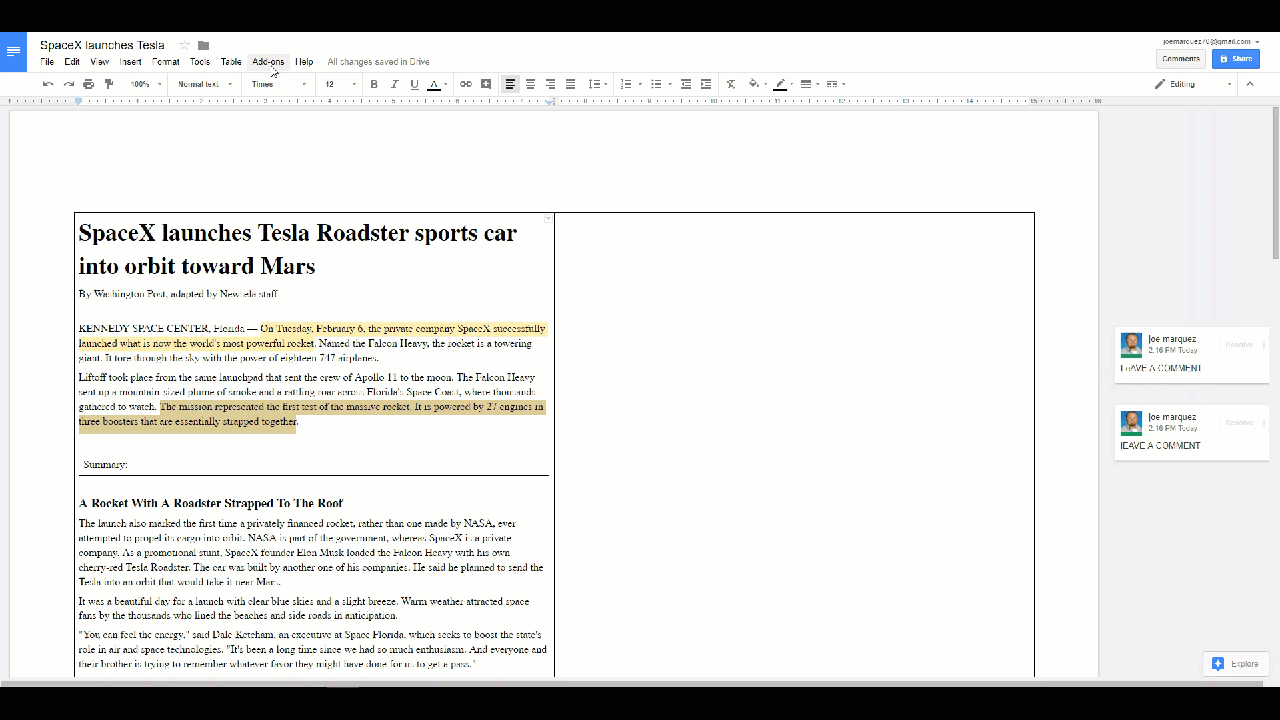Viewport: 1280px width, 720px height.
Task: Clear the text formatting
Action: tap(731, 84)
